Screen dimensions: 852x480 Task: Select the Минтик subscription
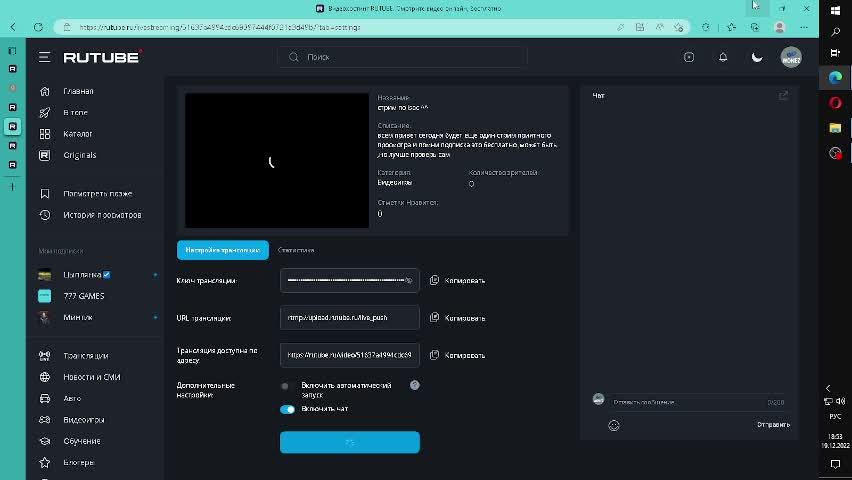click(x=78, y=317)
